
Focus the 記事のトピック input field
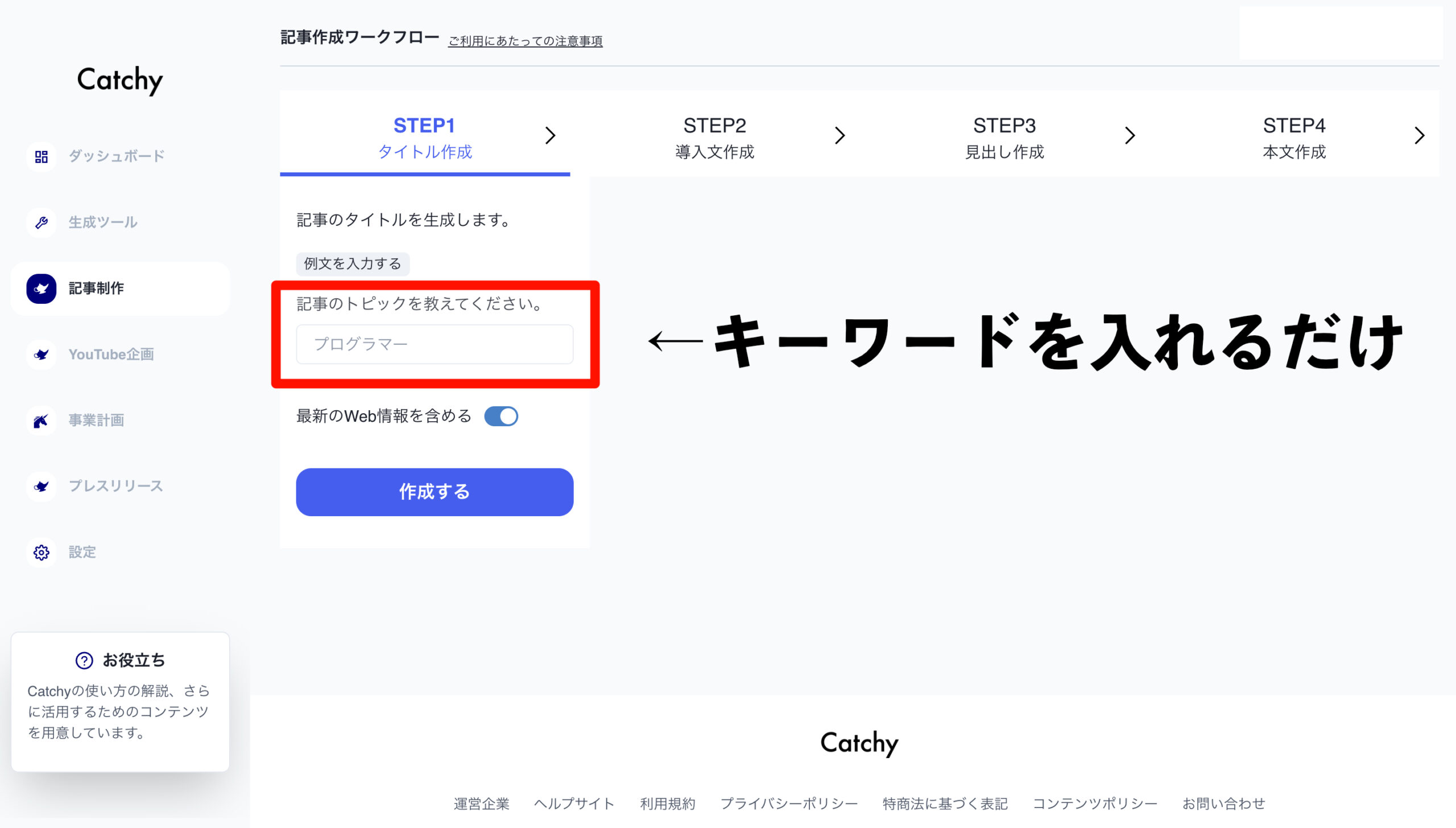(x=435, y=344)
